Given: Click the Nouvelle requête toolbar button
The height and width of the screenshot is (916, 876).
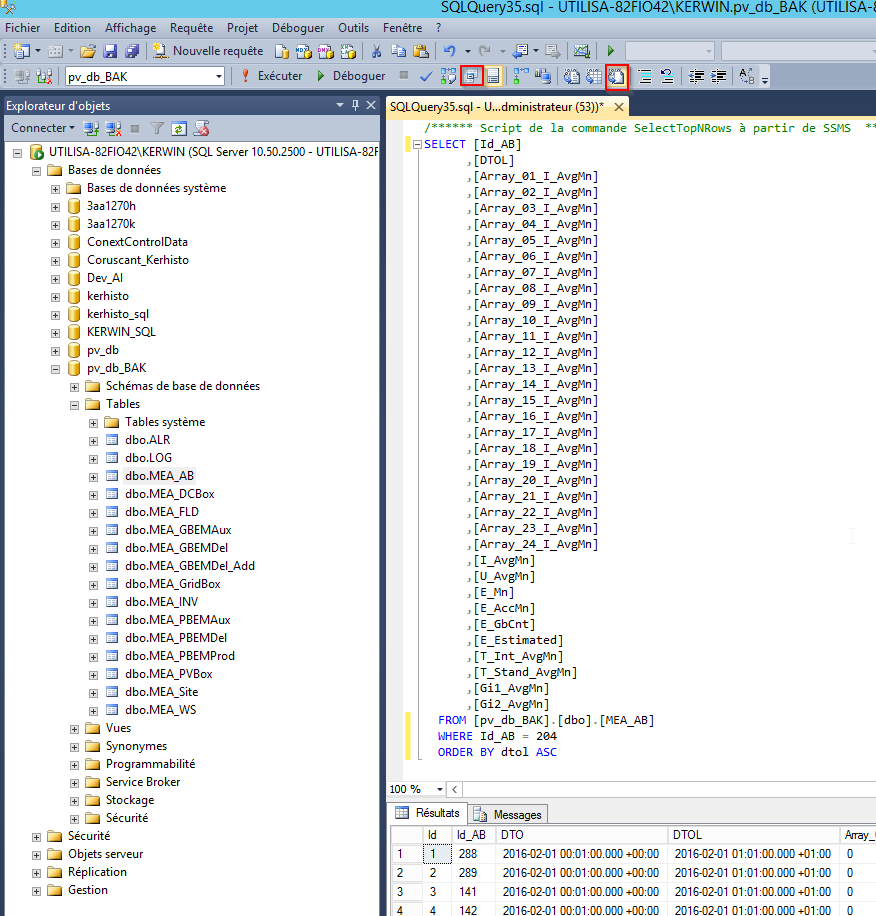Looking at the screenshot, I should tap(208, 51).
